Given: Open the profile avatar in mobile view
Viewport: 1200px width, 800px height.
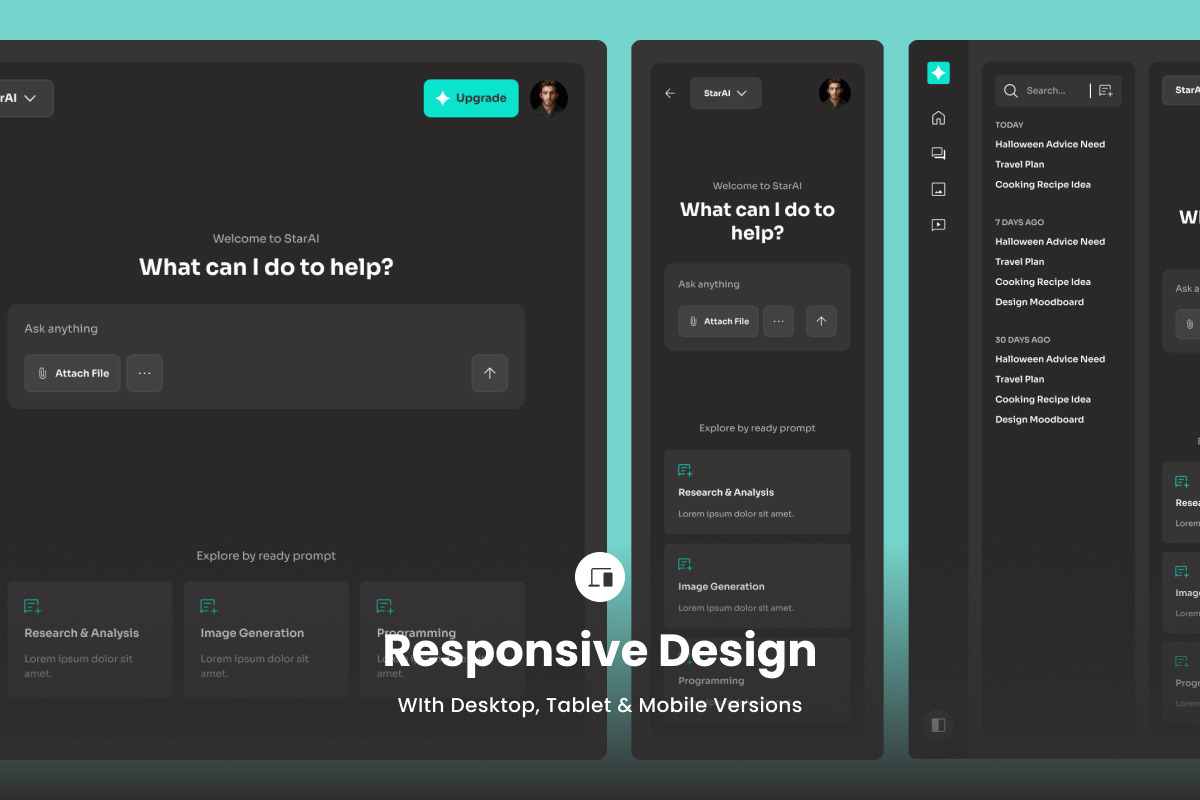Looking at the screenshot, I should pyautogui.click(x=835, y=93).
